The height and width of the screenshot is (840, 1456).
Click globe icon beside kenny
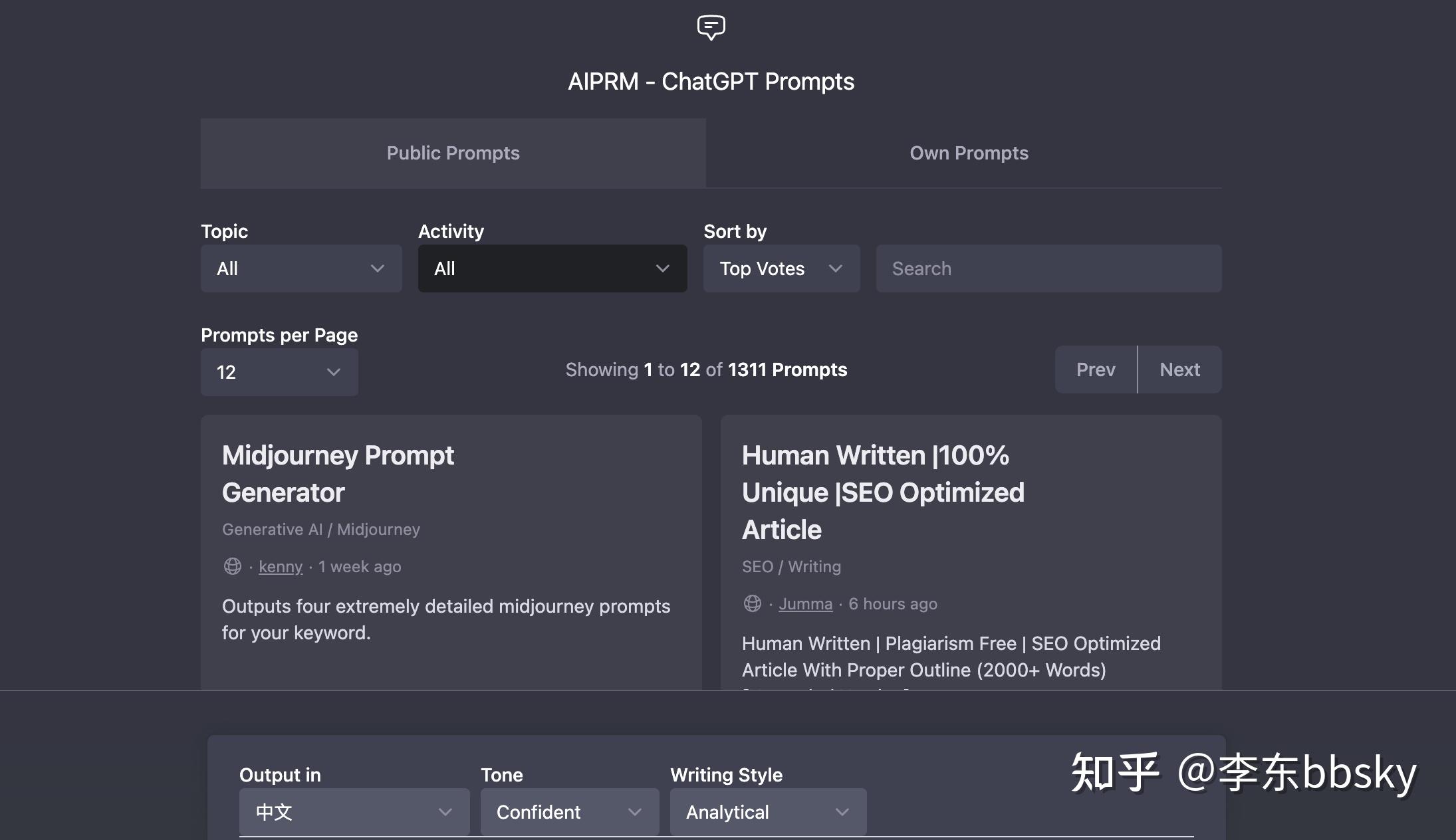[x=233, y=566]
